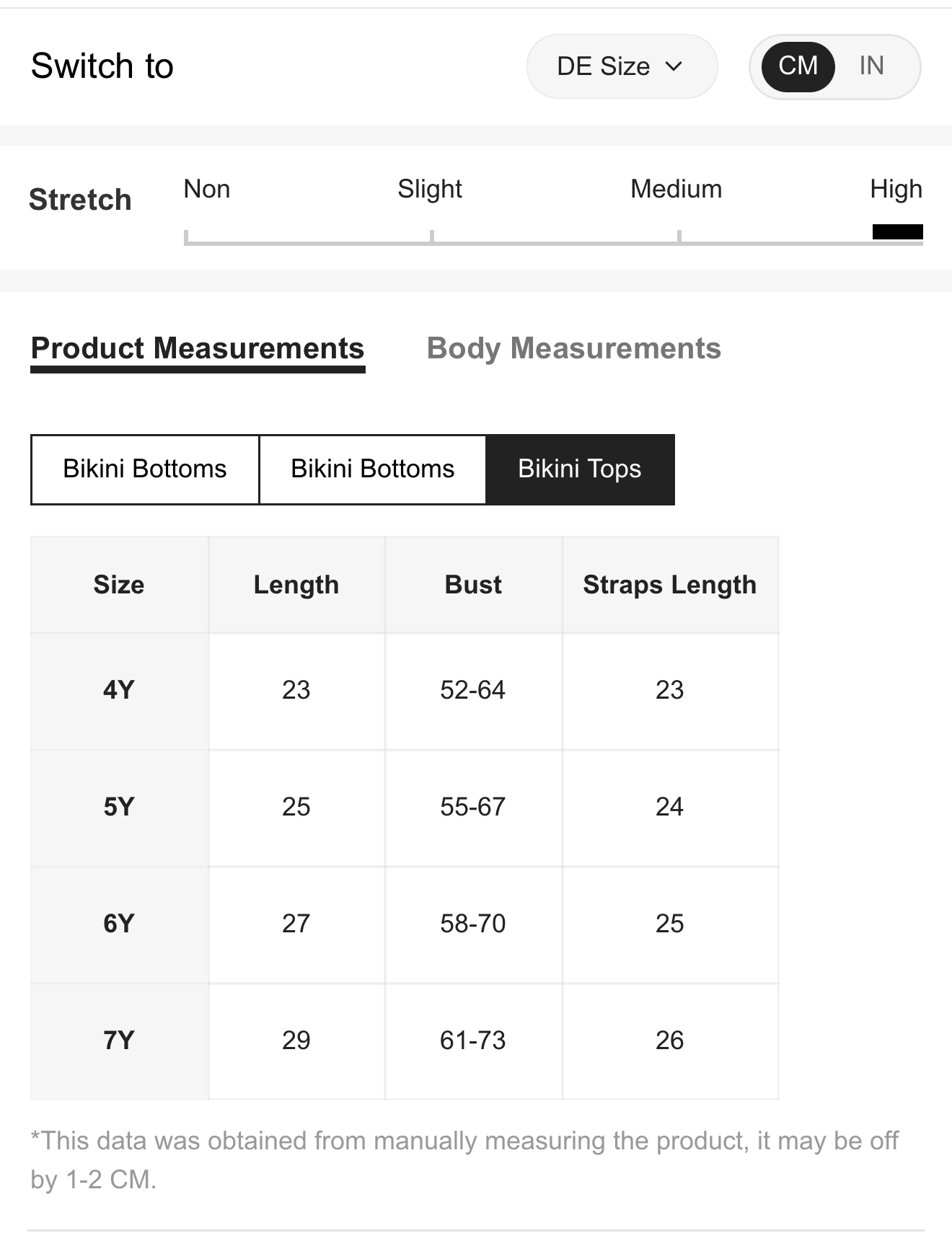Click the Straps Length column header
This screenshot has width=952, height=1233.
tap(670, 585)
